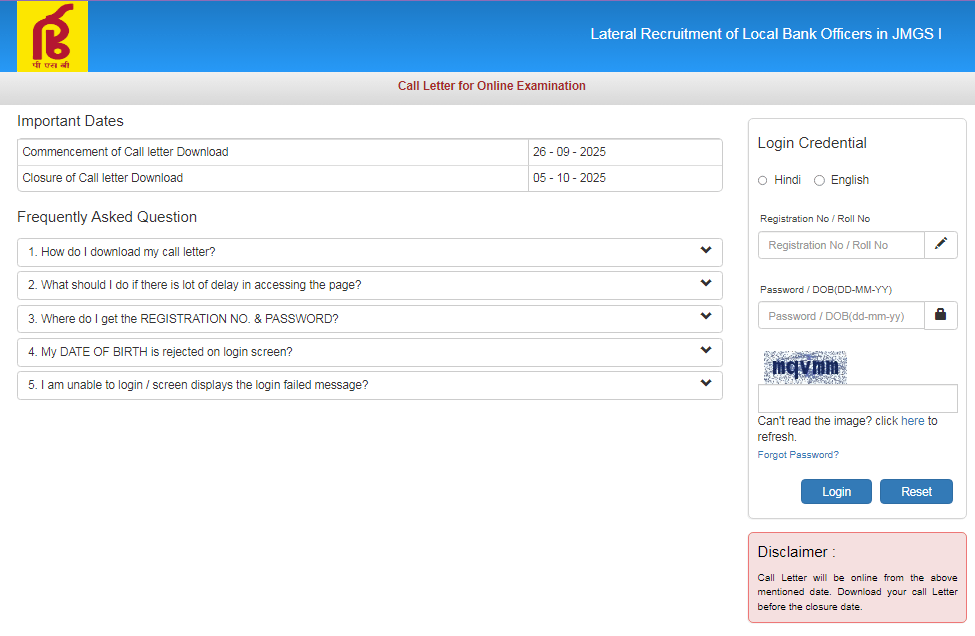Click the pencil icon beside Registration No

pos(940,244)
